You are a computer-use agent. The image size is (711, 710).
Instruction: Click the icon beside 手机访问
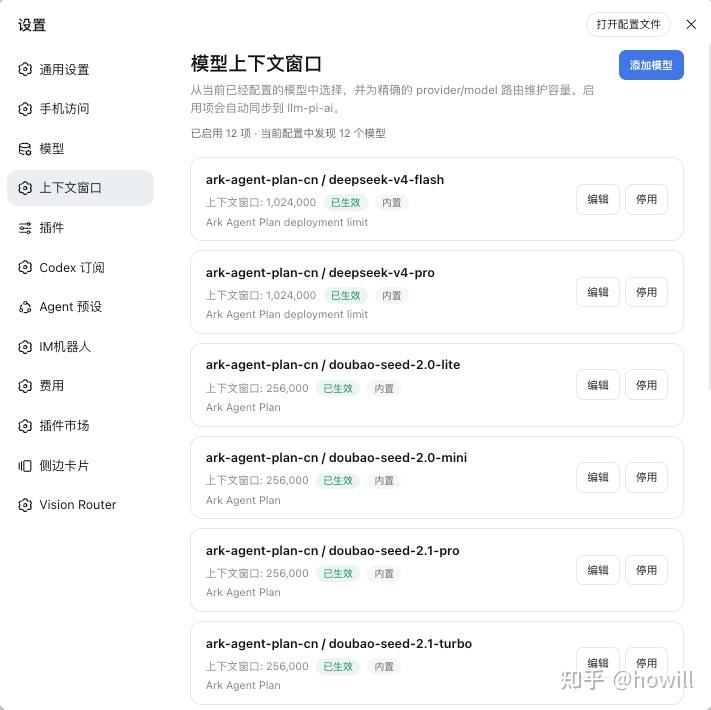25,109
